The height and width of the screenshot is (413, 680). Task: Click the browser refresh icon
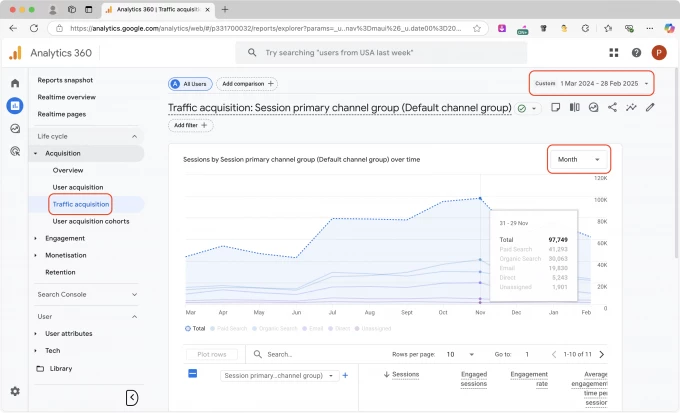34,28
